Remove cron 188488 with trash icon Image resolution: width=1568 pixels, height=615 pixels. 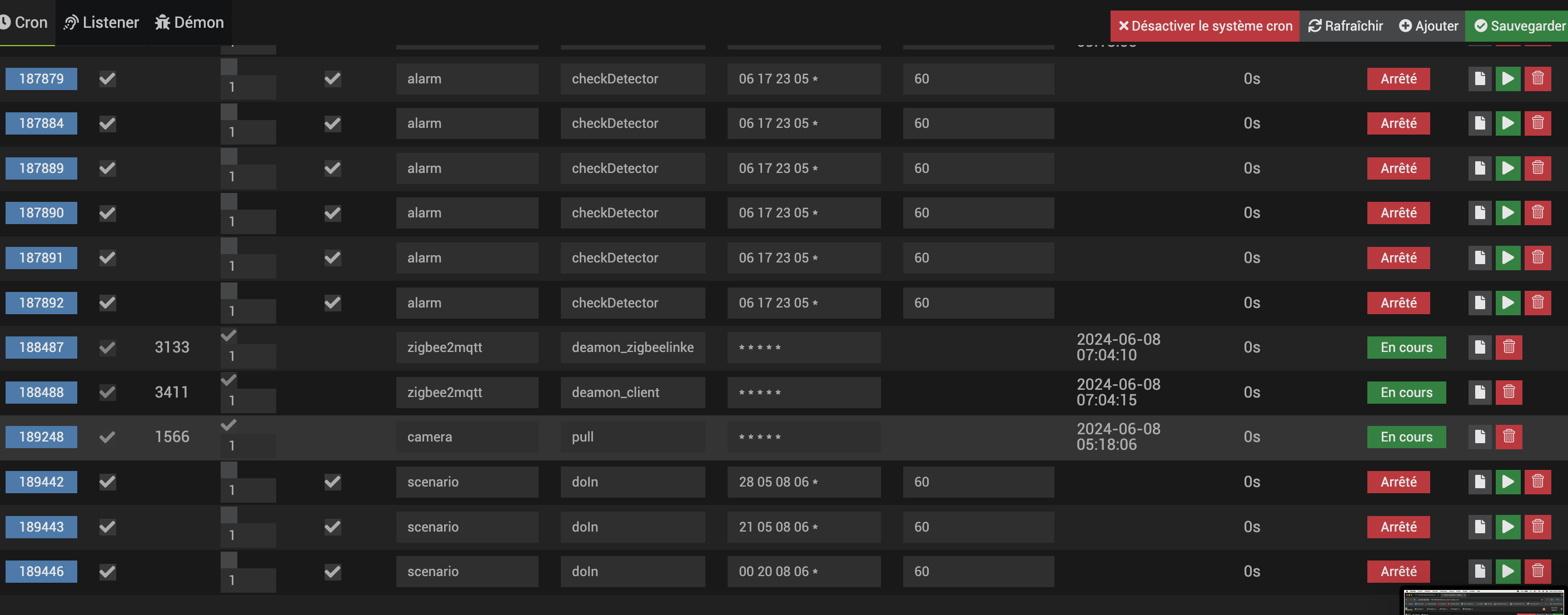(x=1509, y=392)
